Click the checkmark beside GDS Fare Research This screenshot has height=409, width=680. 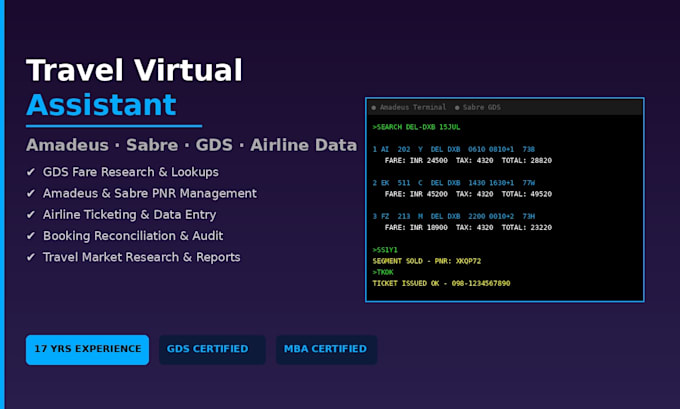[30, 172]
